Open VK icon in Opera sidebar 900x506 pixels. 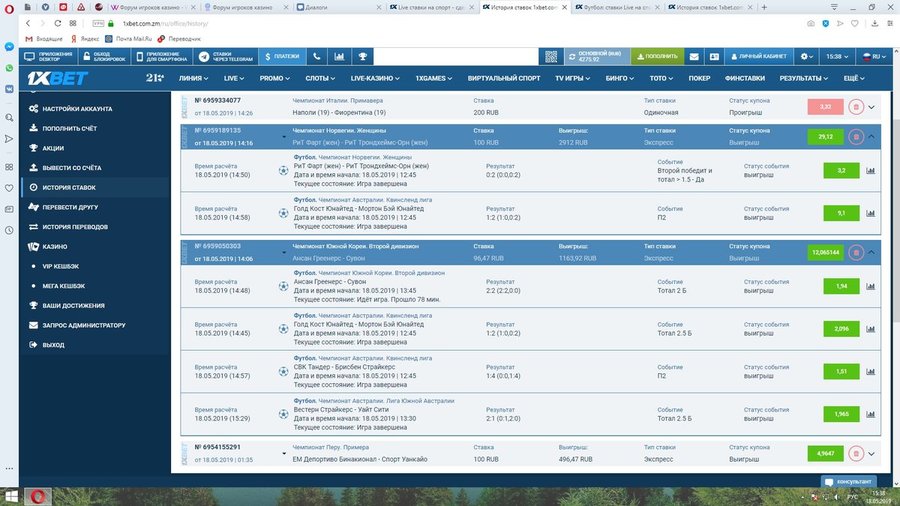tap(8, 89)
